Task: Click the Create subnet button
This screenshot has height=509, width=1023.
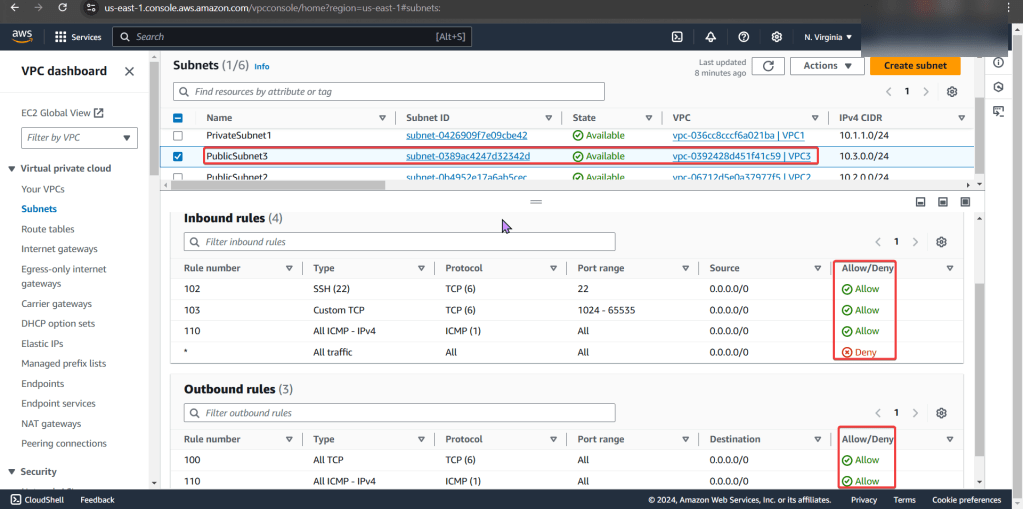Action: click(x=914, y=66)
